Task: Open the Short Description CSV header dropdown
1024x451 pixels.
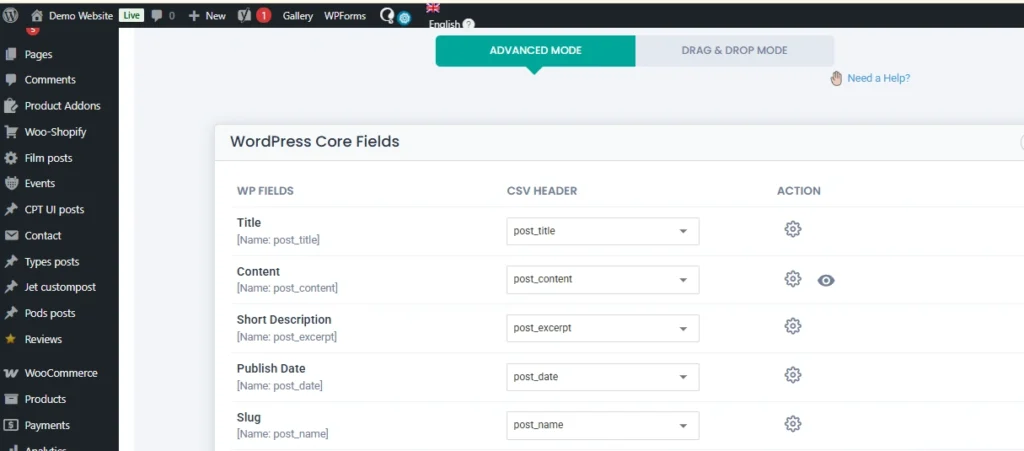Action: (603, 328)
